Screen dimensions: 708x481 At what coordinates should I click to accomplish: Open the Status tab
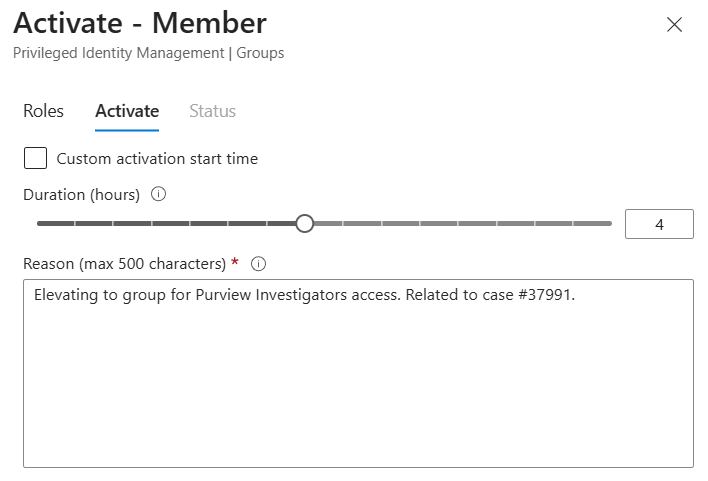pos(212,111)
